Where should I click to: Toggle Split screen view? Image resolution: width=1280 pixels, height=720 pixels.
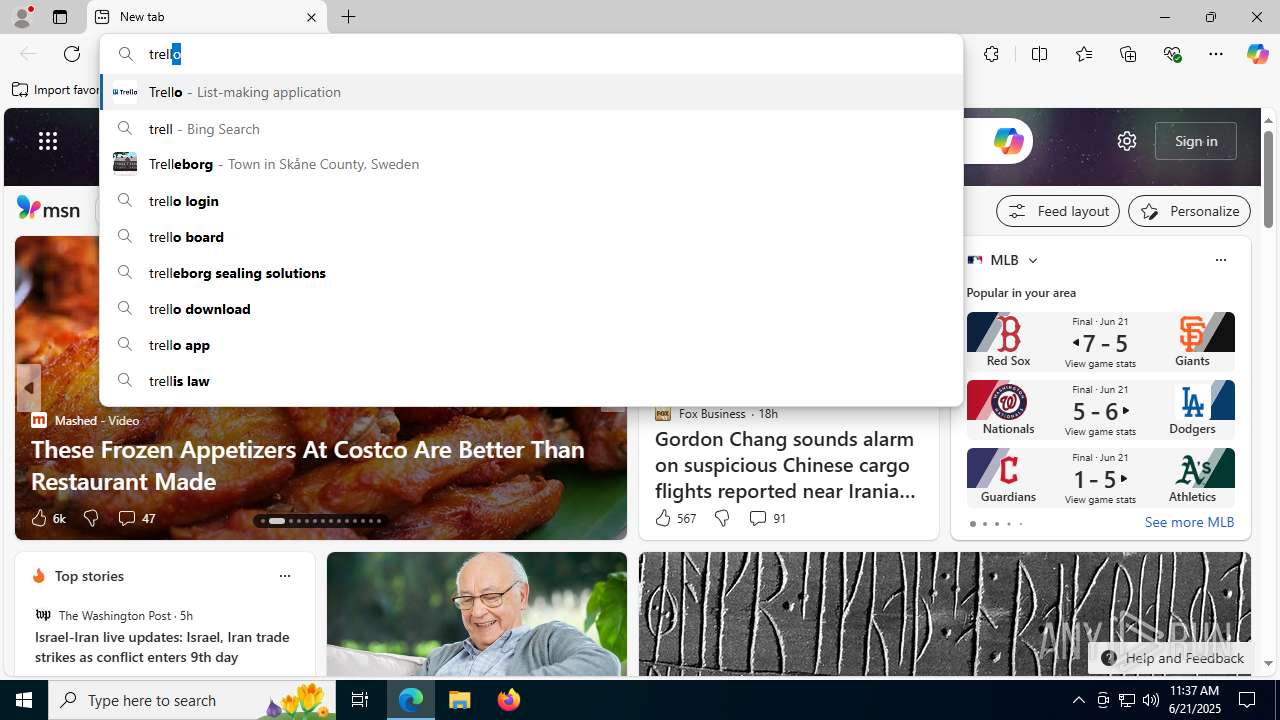[1039, 54]
